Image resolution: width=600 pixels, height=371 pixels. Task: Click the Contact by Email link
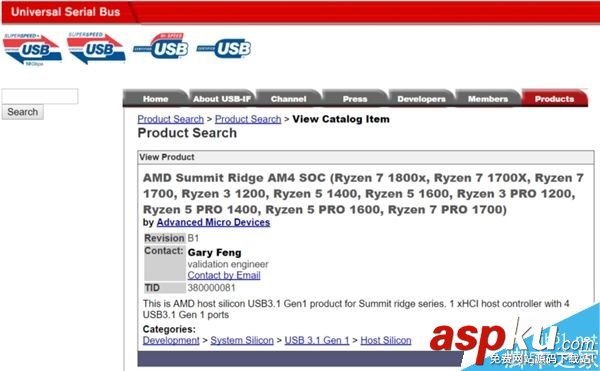click(x=224, y=275)
